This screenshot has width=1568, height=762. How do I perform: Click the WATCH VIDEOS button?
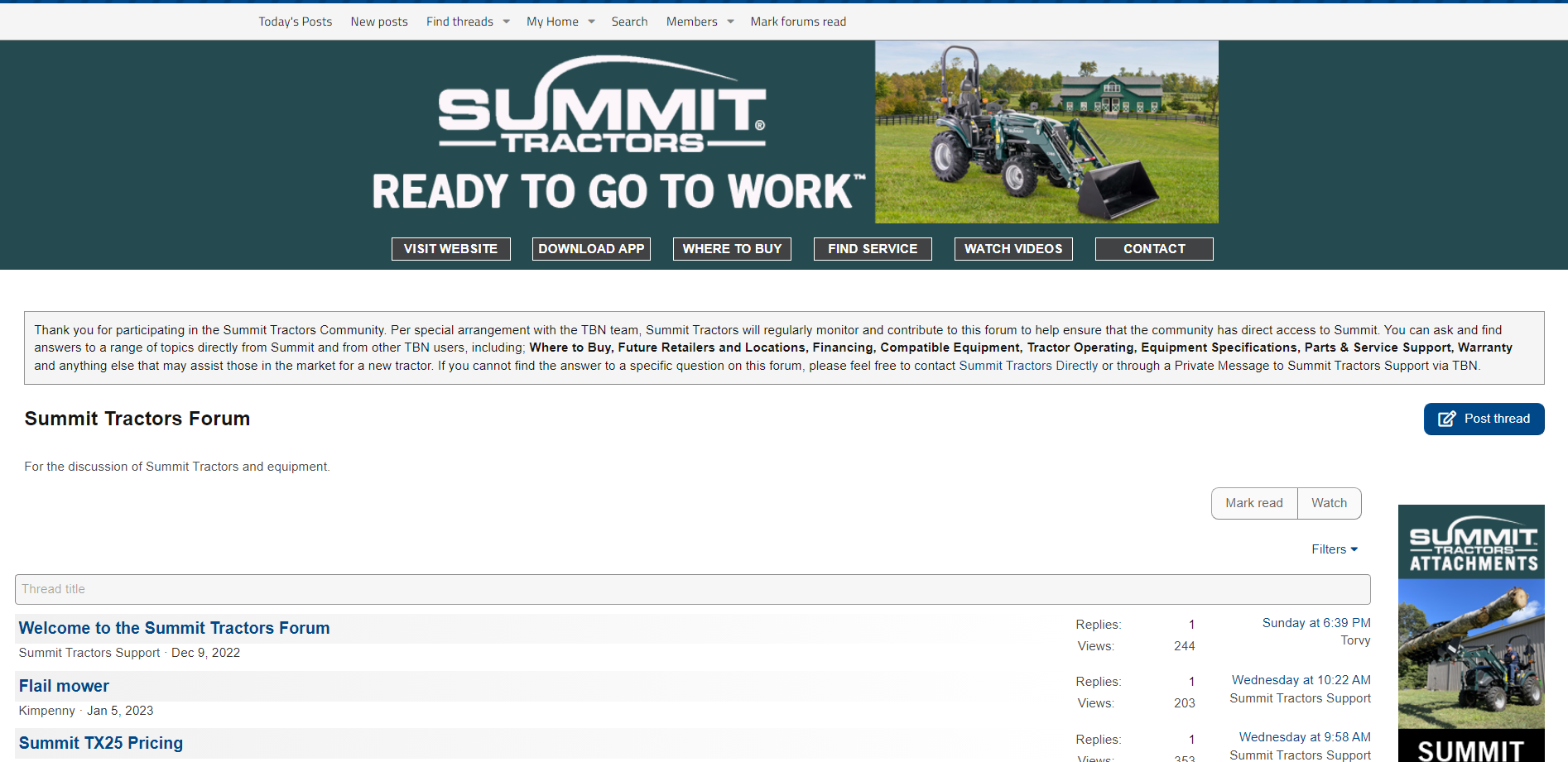click(x=1013, y=249)
